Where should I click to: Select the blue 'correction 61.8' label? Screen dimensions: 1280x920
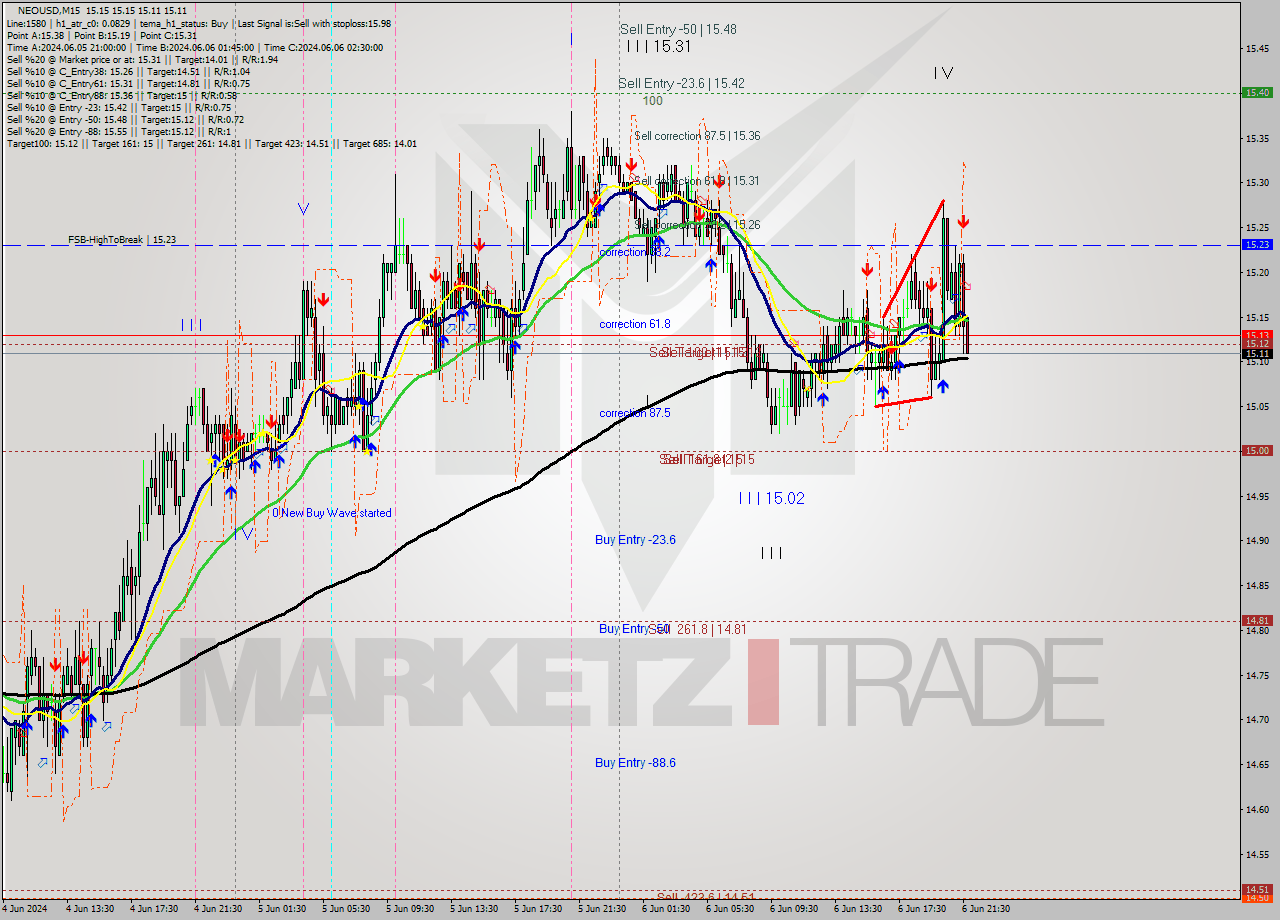tap(635, 324)
